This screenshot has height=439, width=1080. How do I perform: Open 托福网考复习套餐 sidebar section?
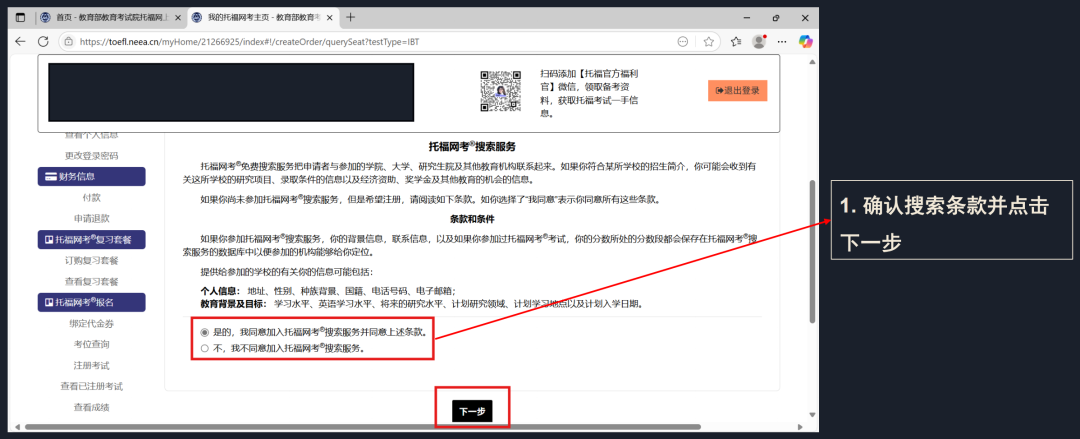(x=92, y=240)
